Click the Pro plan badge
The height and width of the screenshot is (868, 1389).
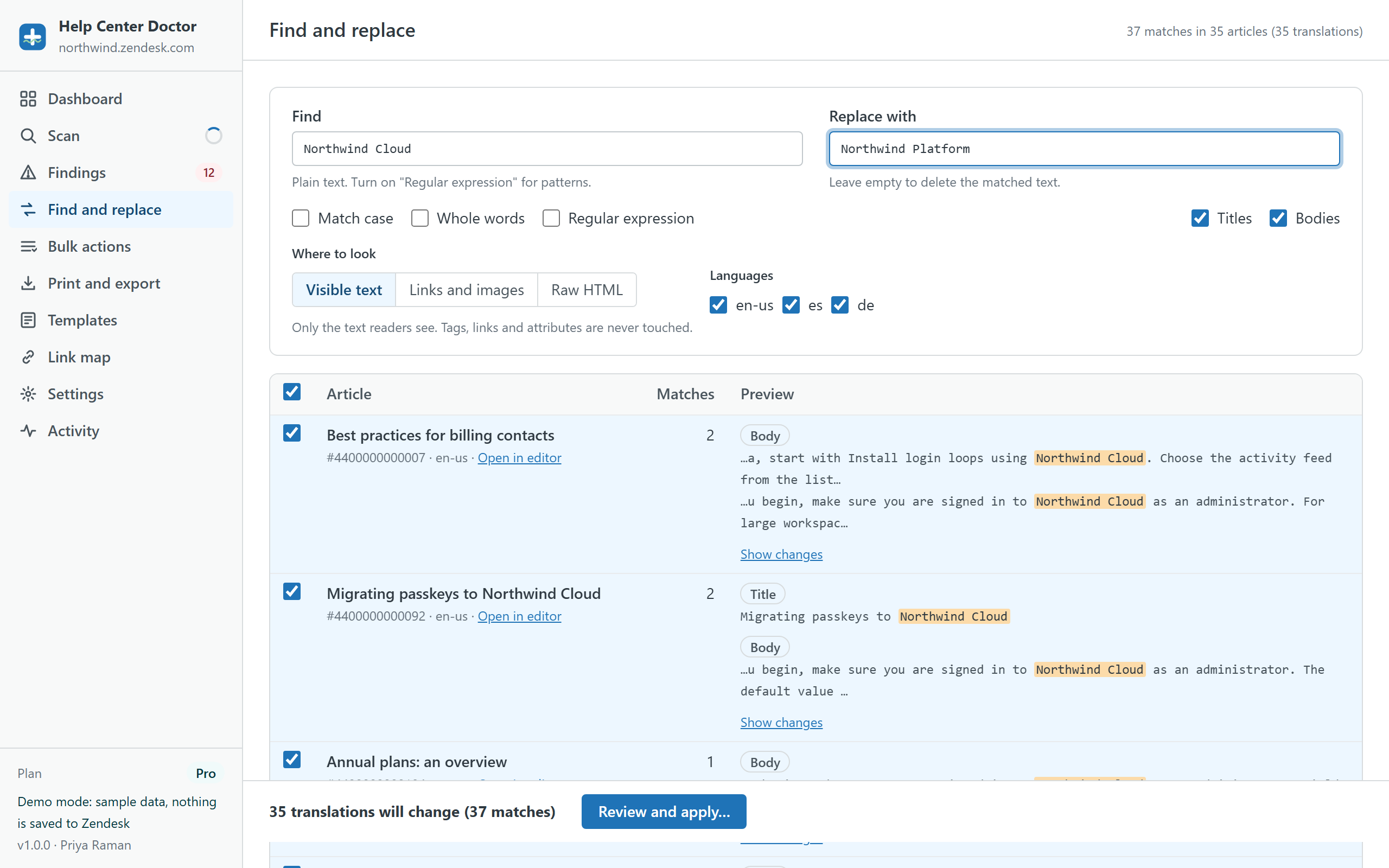point(206,773)
